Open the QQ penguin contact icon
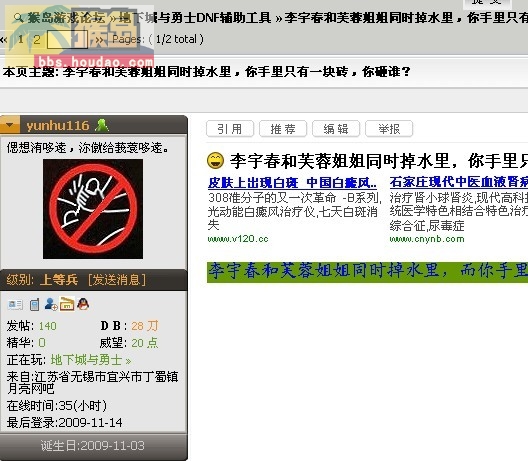528x461 pixels. click(83, 304)
